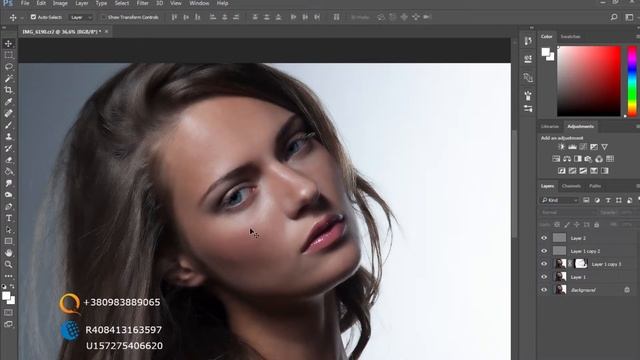Select the Layer 1 copy 2 layer name
The height and width of the screenshot is (360, 640).
[585, 251]
